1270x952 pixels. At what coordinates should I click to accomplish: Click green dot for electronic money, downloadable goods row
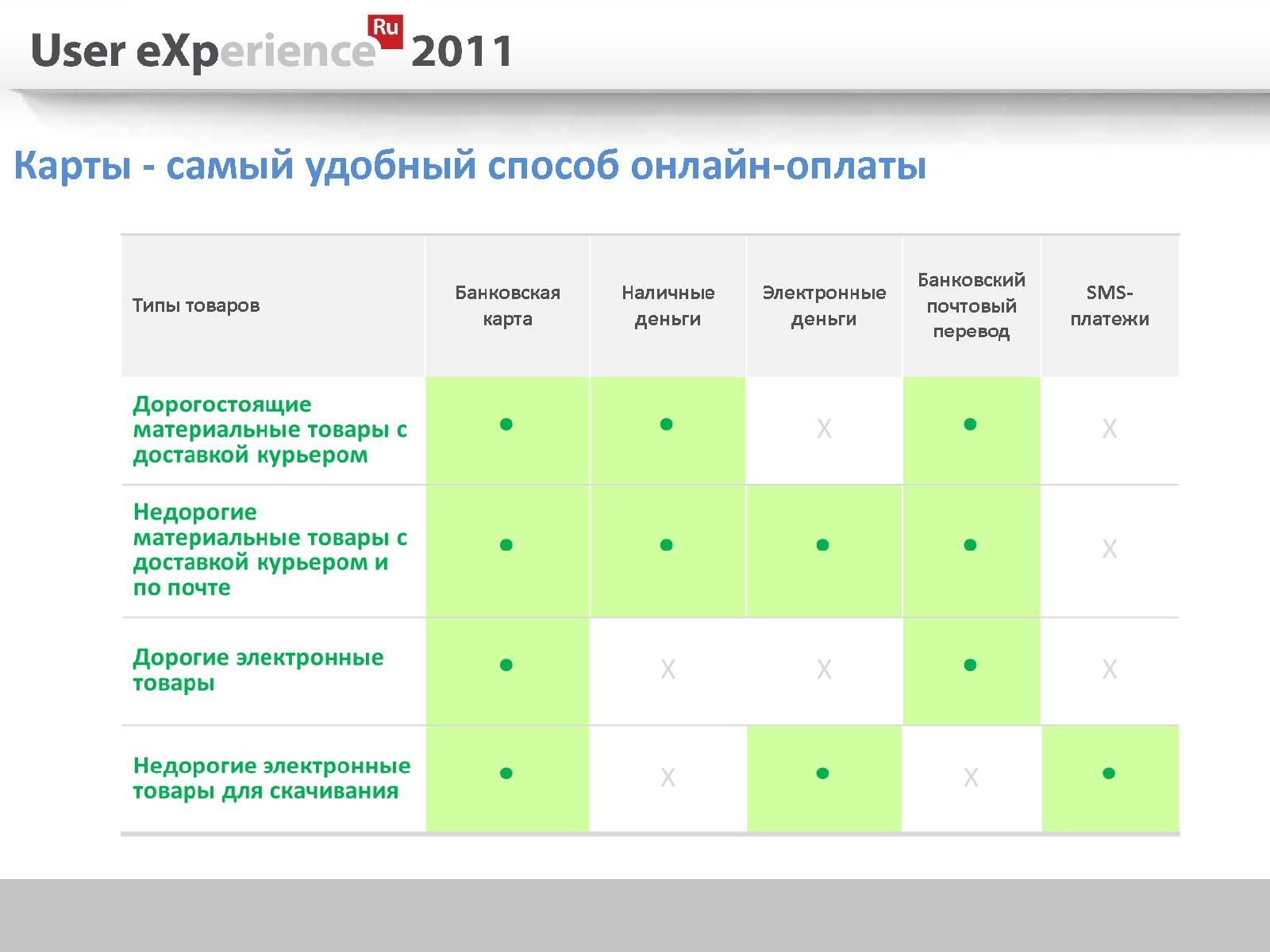coord(822,773)
